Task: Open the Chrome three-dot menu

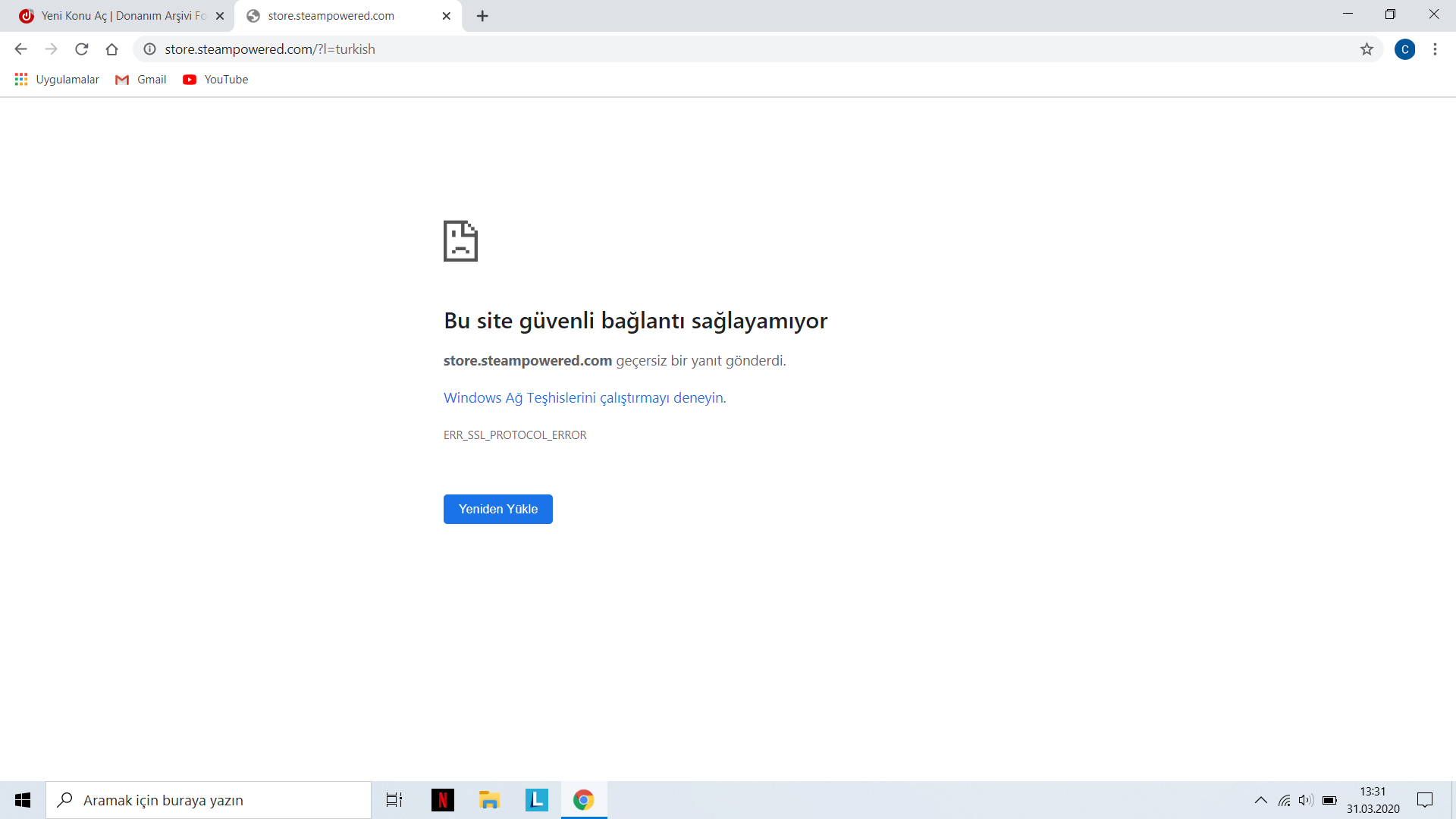Action: pyautogui.click(x=1435, y=49)
